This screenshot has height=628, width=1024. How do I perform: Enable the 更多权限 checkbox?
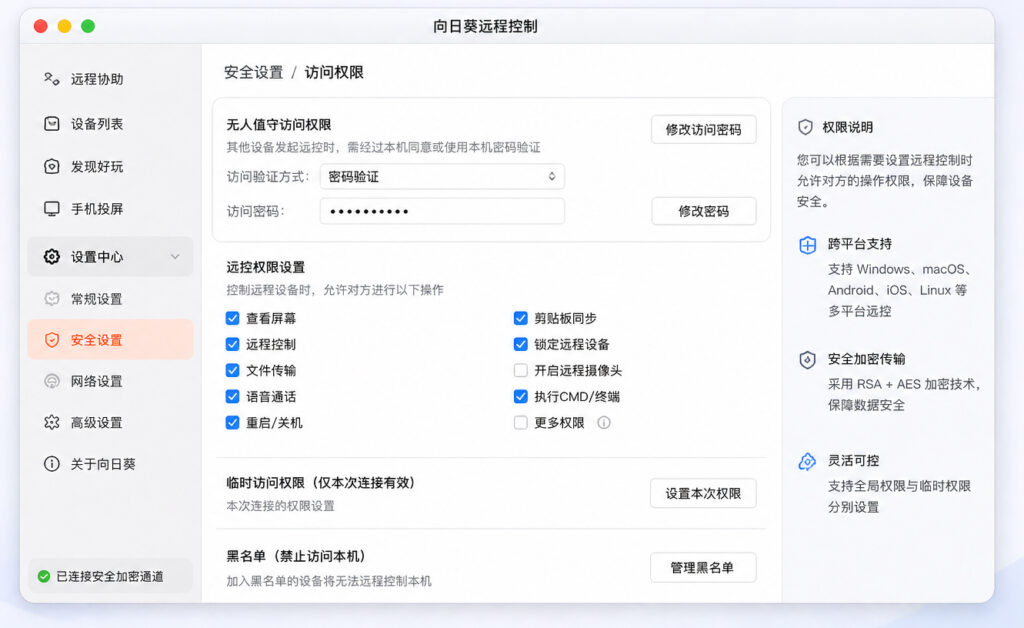tap(520, 422)
